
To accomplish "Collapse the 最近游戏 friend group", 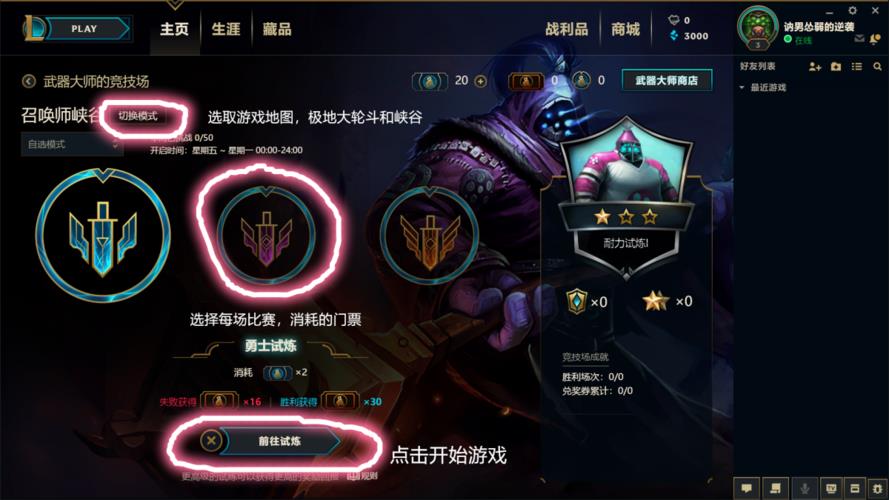I will 742,87.
